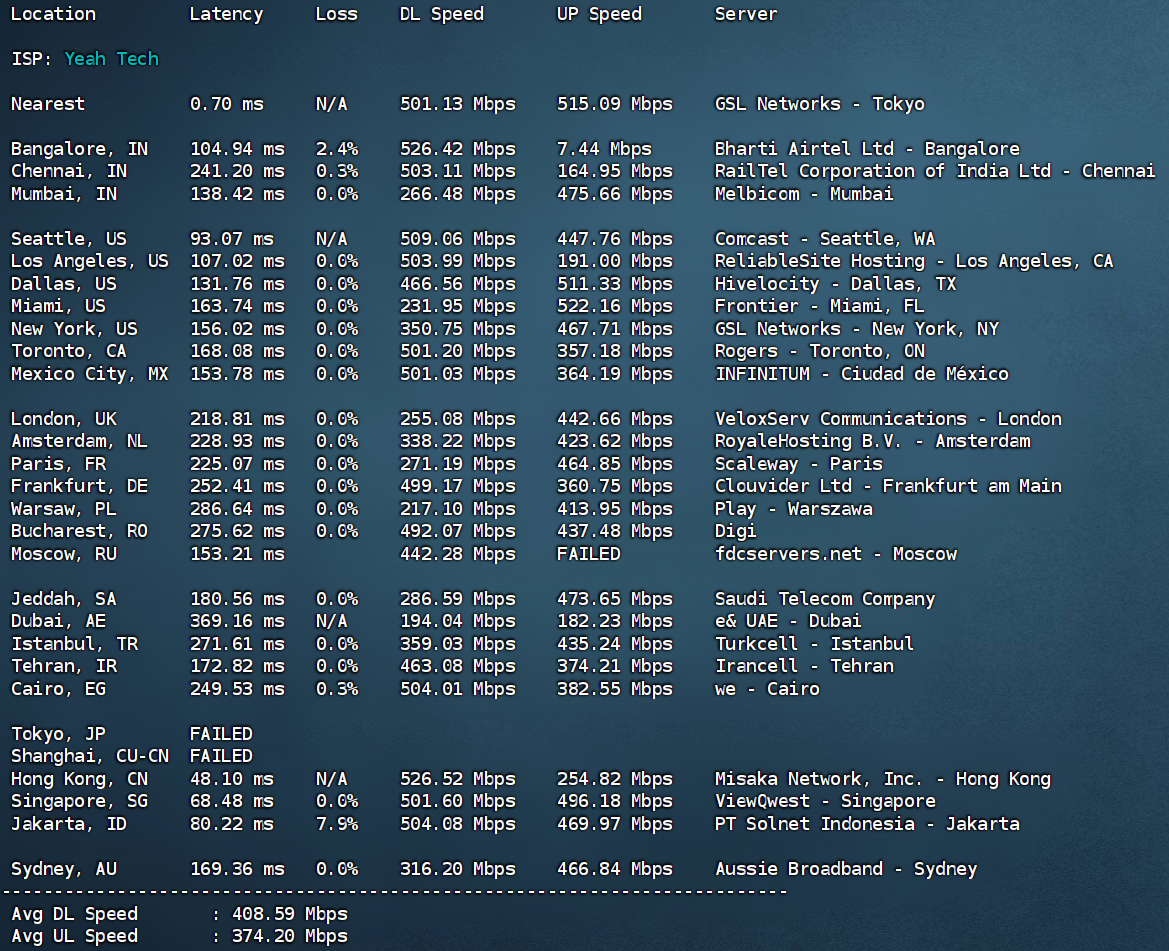Click "Mexico City, MX" location
This screenshot has height=951, width=1169.
pyautogui.click(x=89, y=374)
